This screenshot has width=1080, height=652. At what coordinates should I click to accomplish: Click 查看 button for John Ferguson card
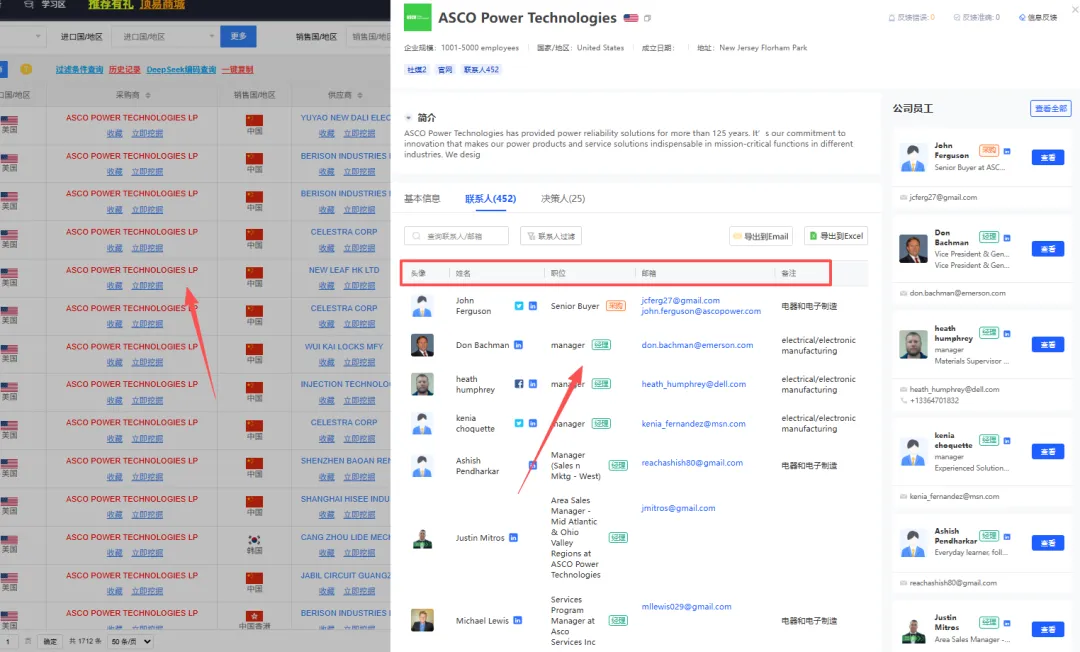pos(1048,158)
